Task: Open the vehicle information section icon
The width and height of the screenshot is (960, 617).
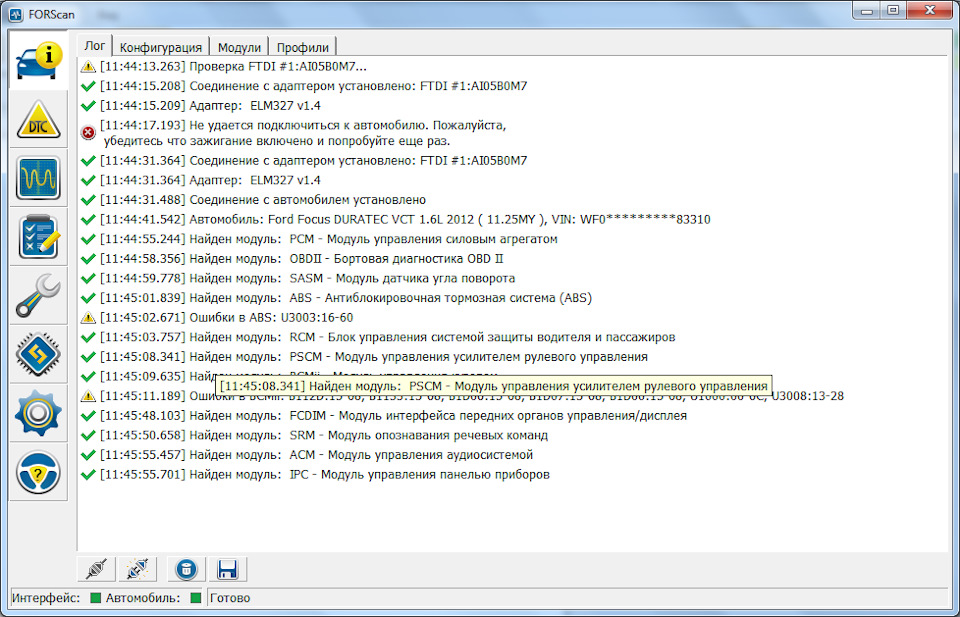Action: pos(38,60)
